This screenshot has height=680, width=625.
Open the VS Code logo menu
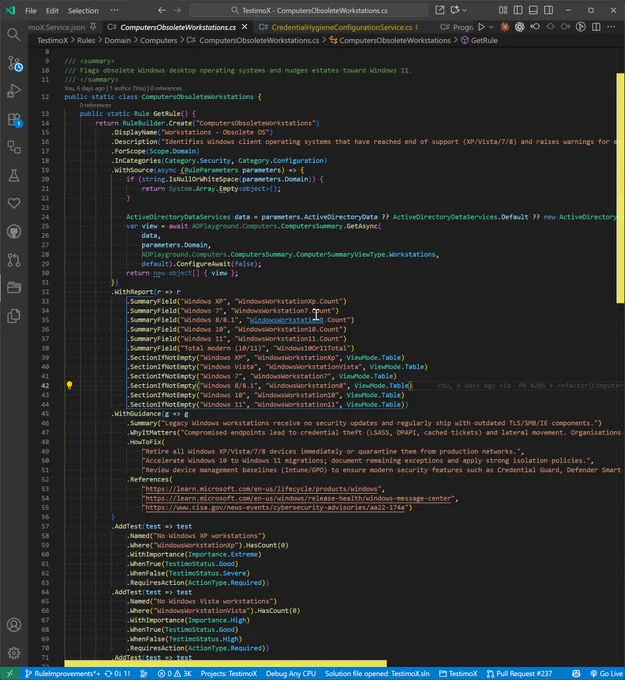click(x=10, y=10)
